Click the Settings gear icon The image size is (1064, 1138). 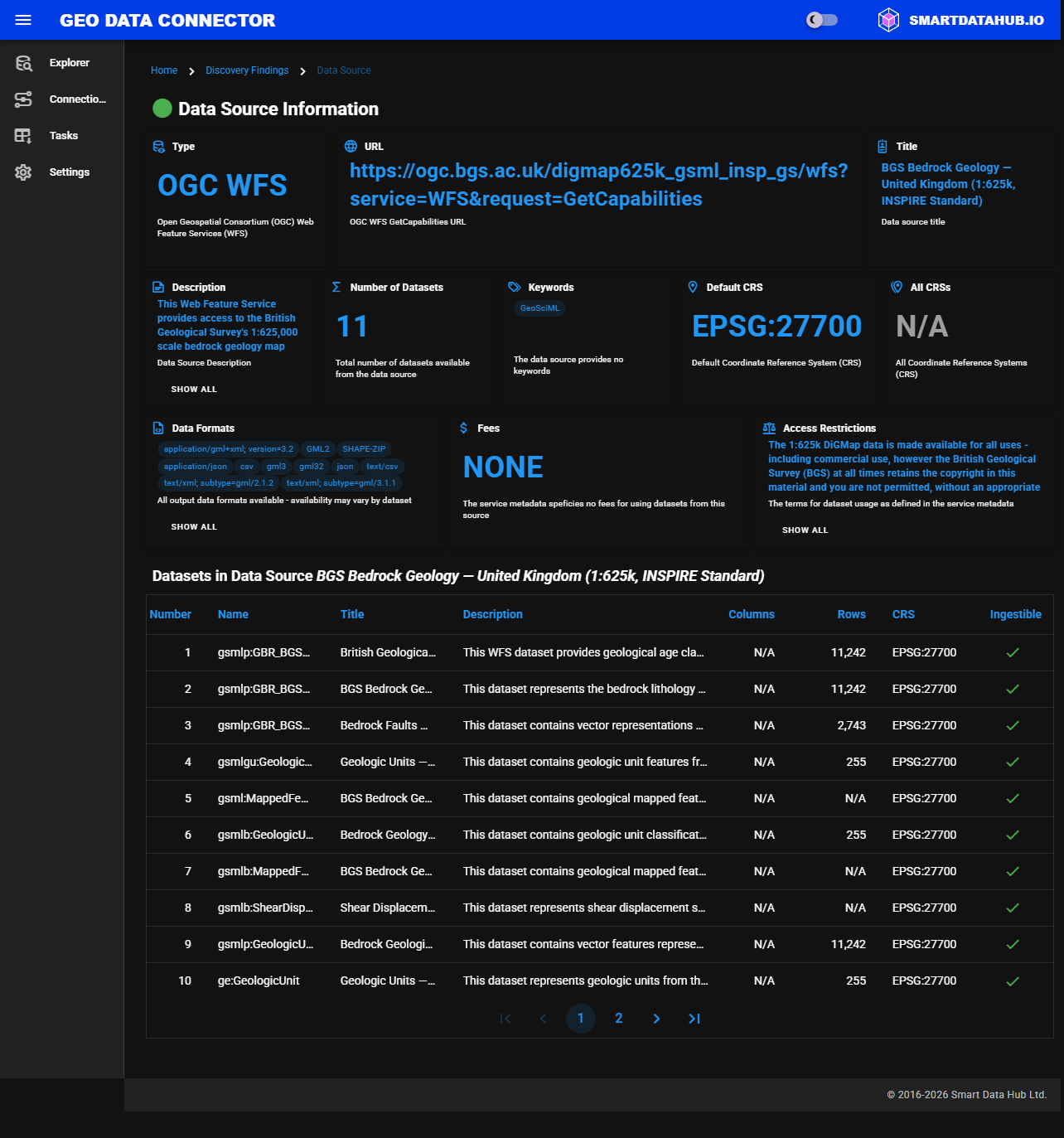(23, 172)
